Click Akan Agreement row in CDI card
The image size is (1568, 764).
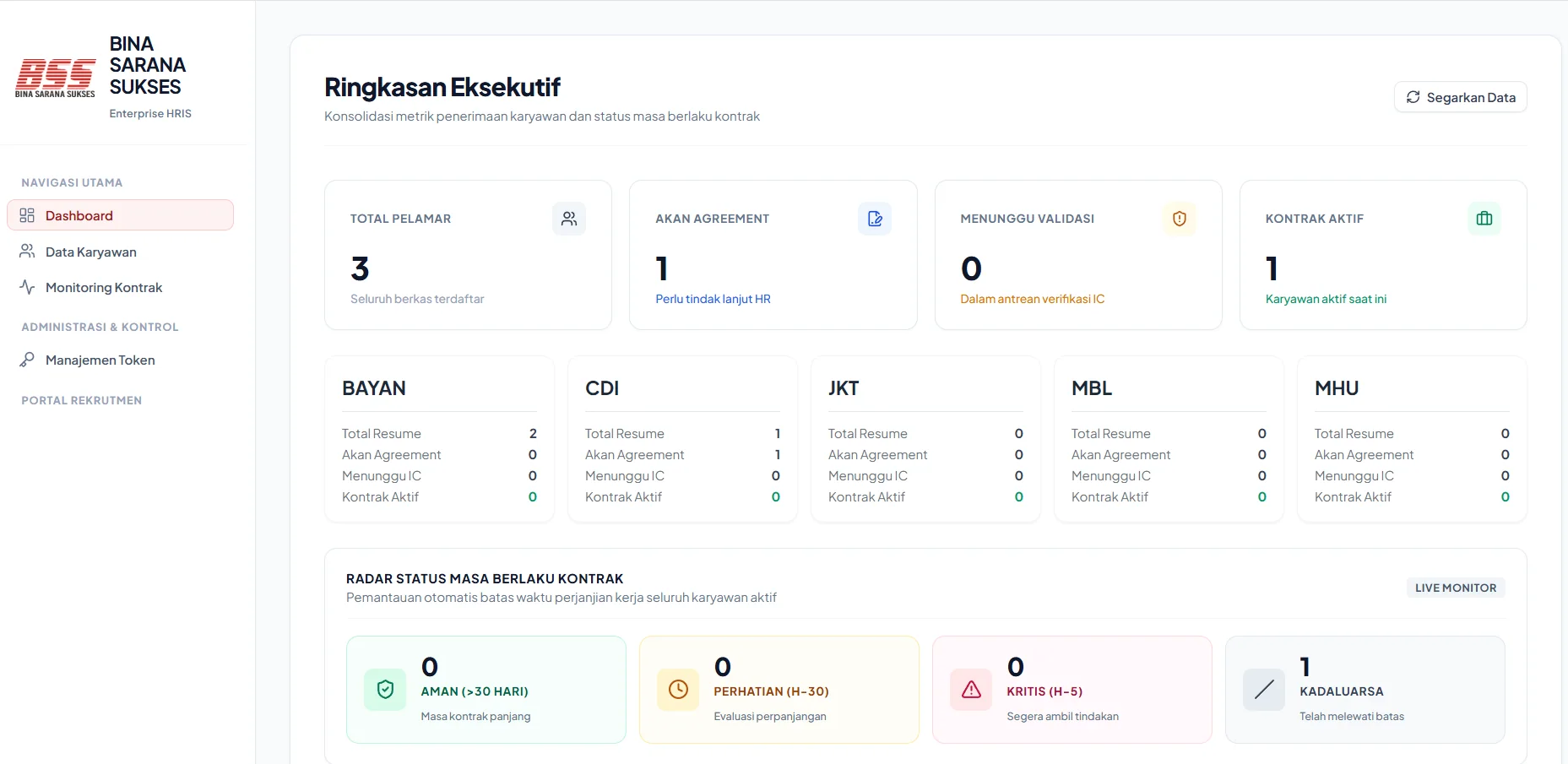point(682,454)
